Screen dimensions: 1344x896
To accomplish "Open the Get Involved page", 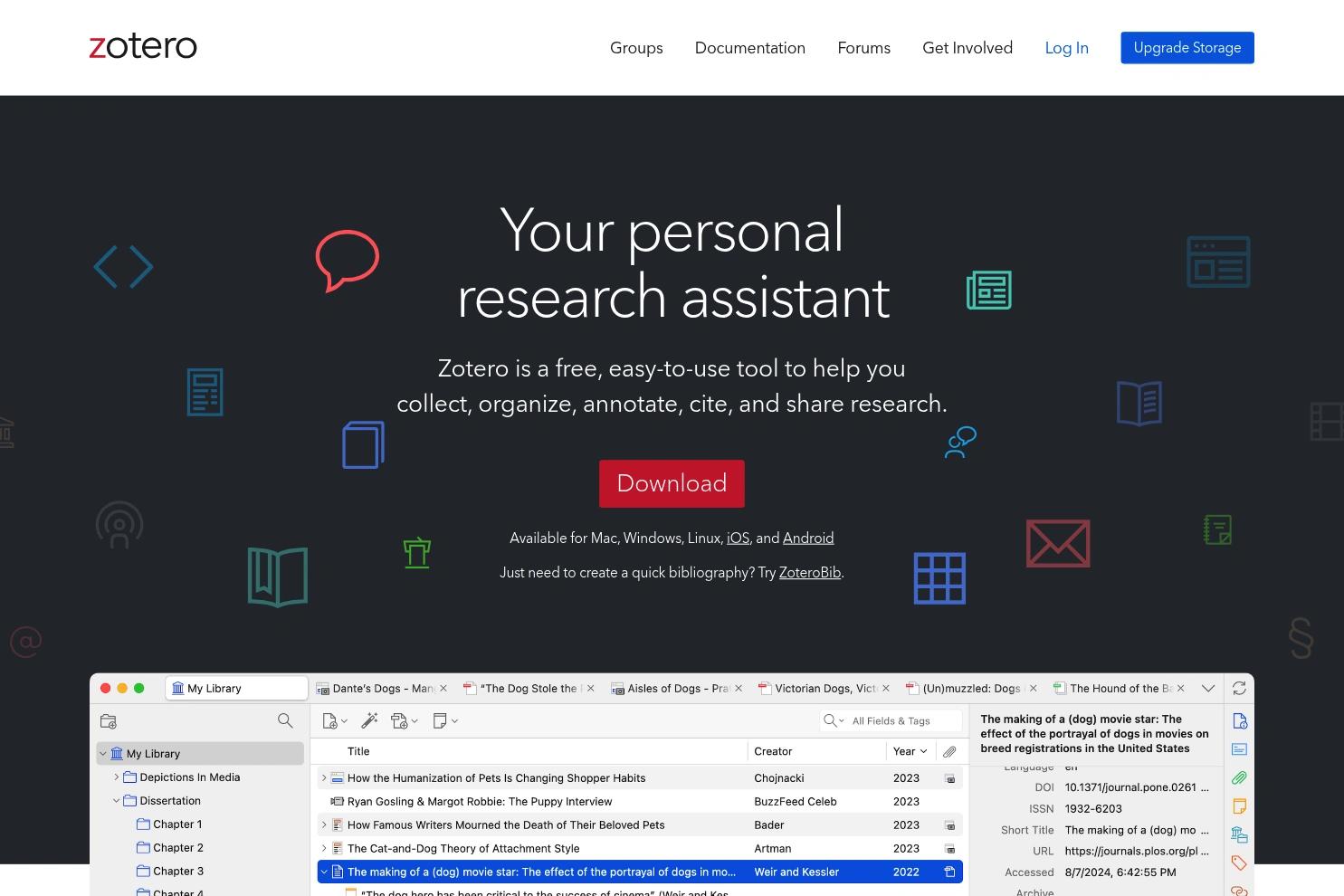I will (967, 48).
